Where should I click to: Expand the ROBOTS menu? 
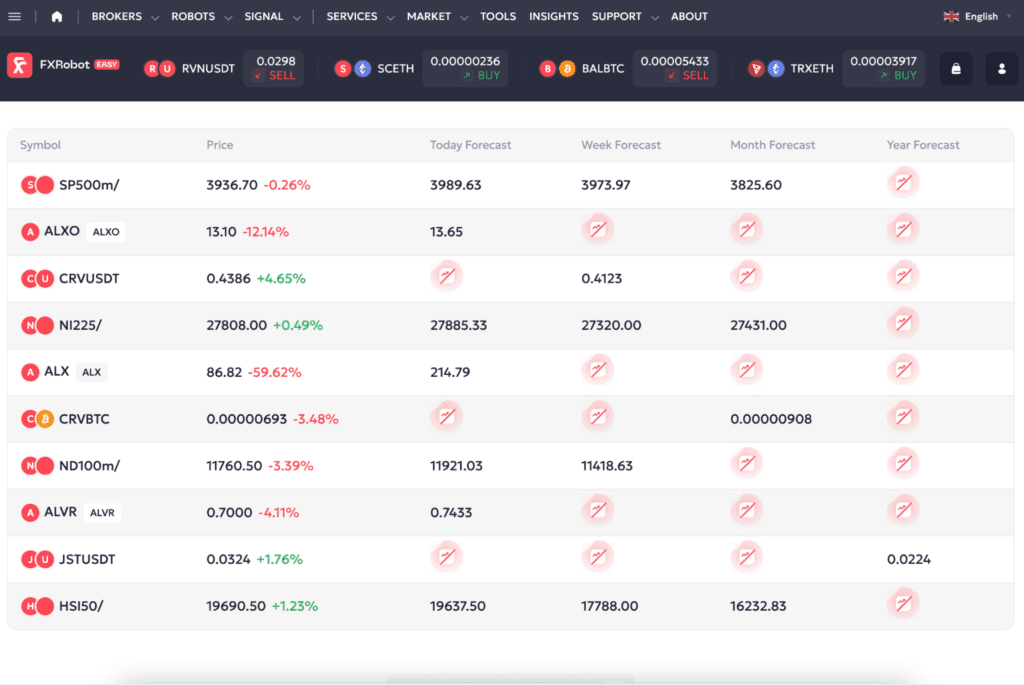pyautogui.click(x=201, y=16)
